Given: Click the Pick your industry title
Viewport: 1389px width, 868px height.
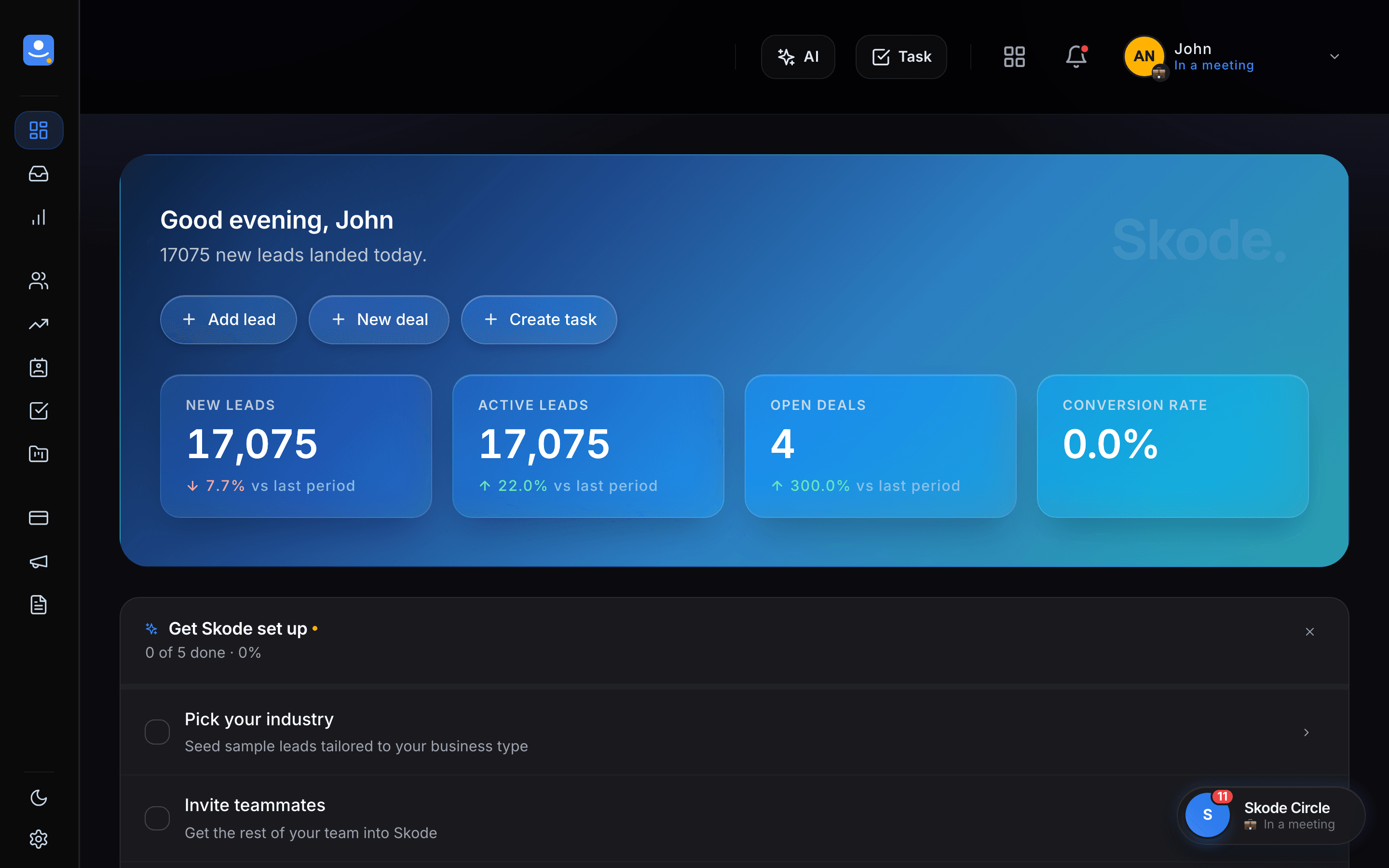Looking at the screenshot, I should click(259, 719).
